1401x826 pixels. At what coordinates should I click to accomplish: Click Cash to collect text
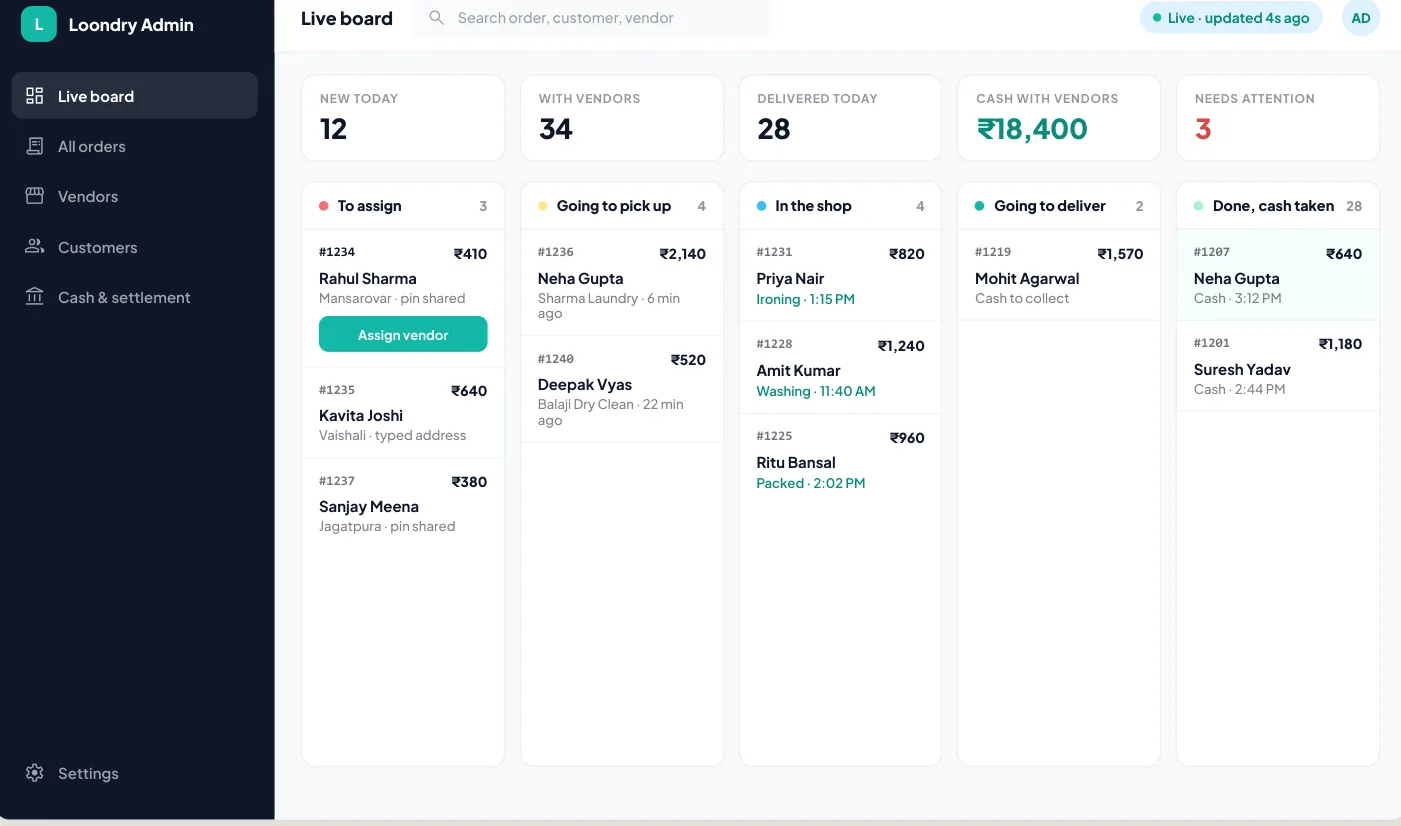[1022, 298]
